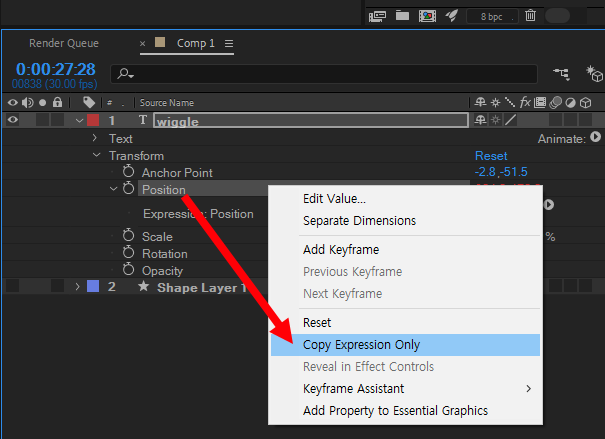Toggle 3D layer box on wiggle layer
Screen dimensions: 605x439
tap(586, 120)
